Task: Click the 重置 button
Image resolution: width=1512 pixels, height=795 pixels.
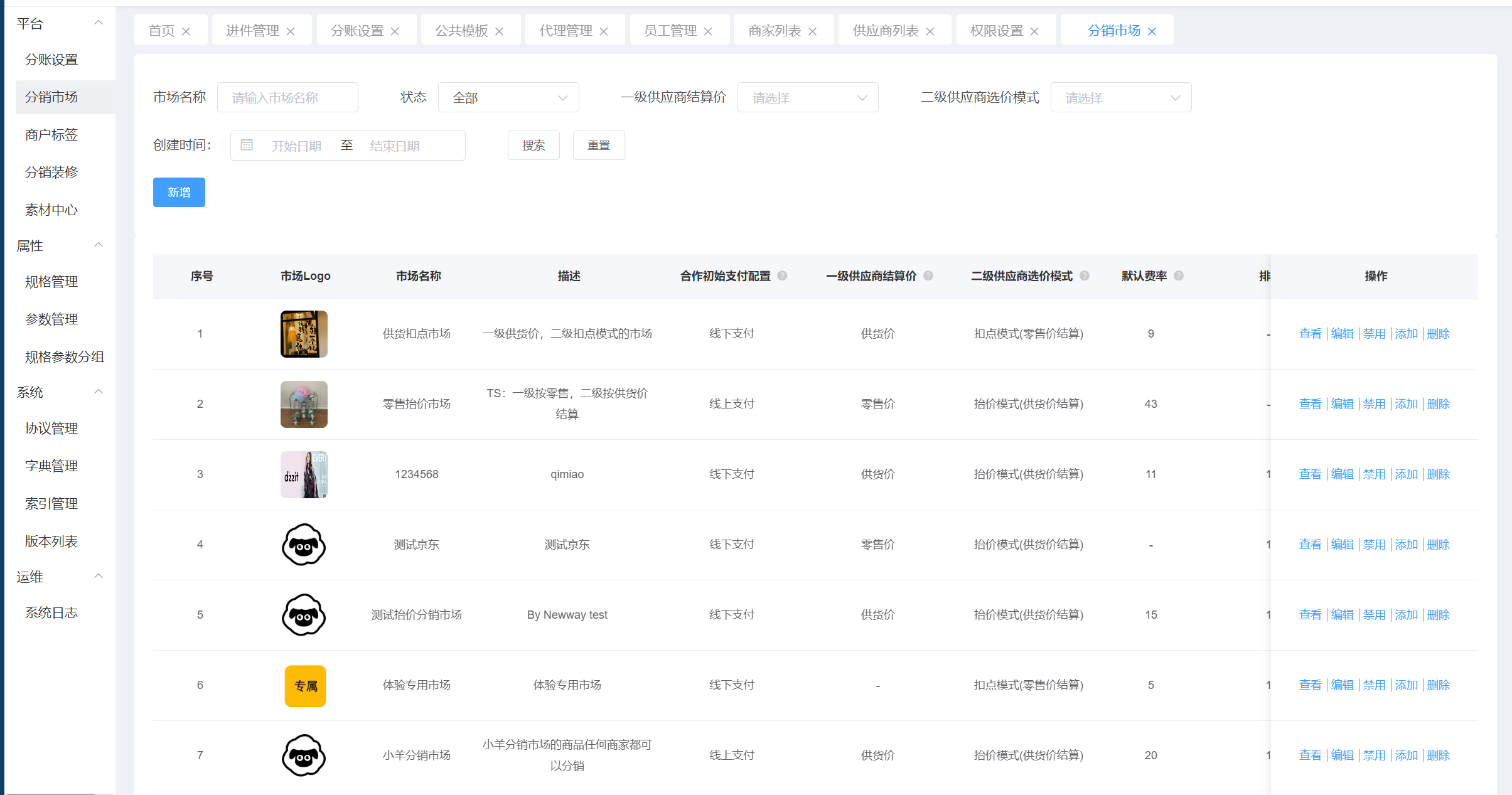Action: [599, 145]
